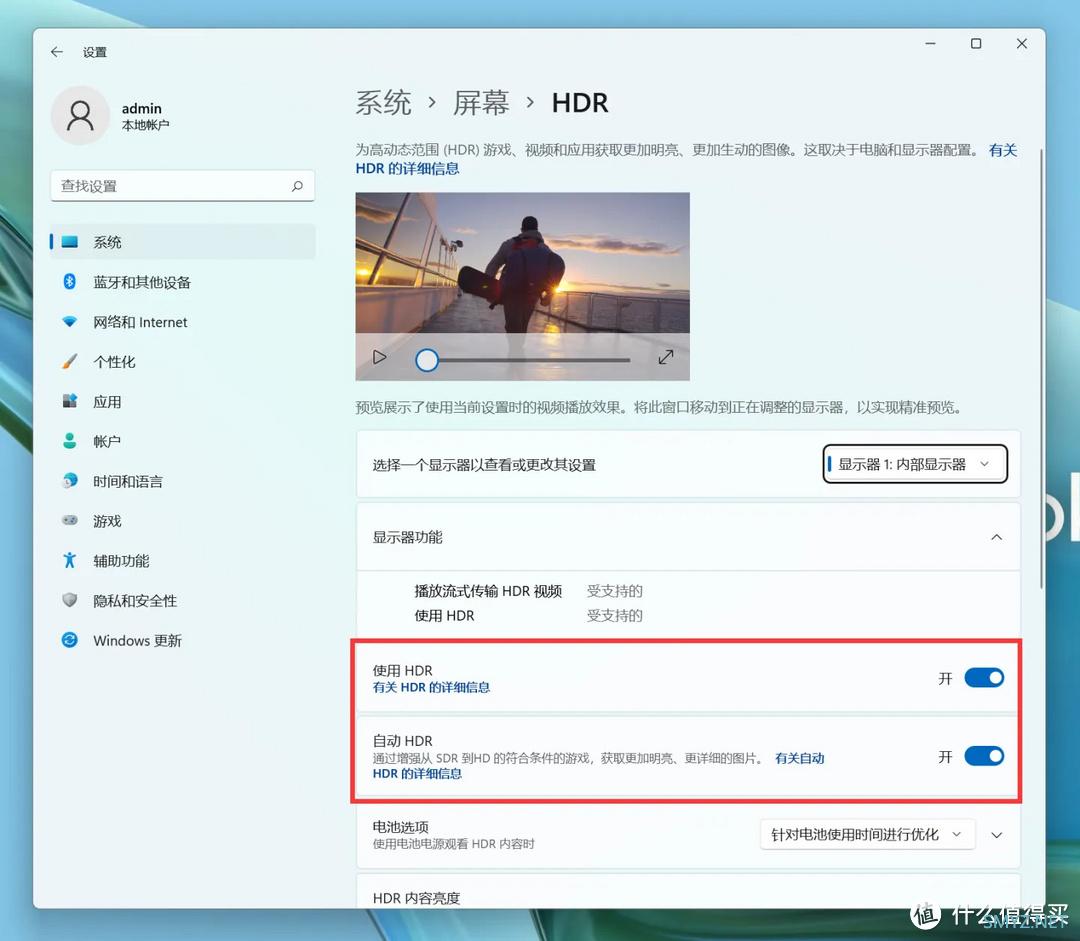Expand the 电池选项 chevron
This screenshot has height=941, width=1080.
point(997,835)
